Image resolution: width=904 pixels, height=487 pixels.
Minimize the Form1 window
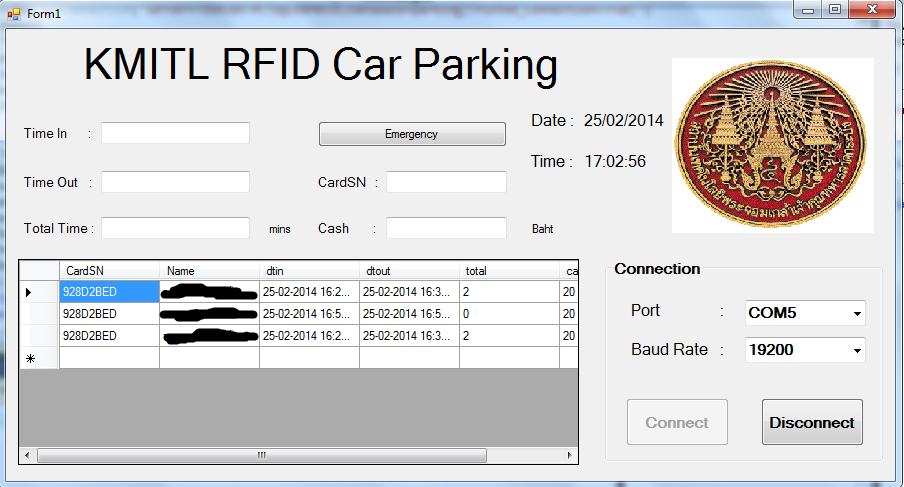[808, 10]
